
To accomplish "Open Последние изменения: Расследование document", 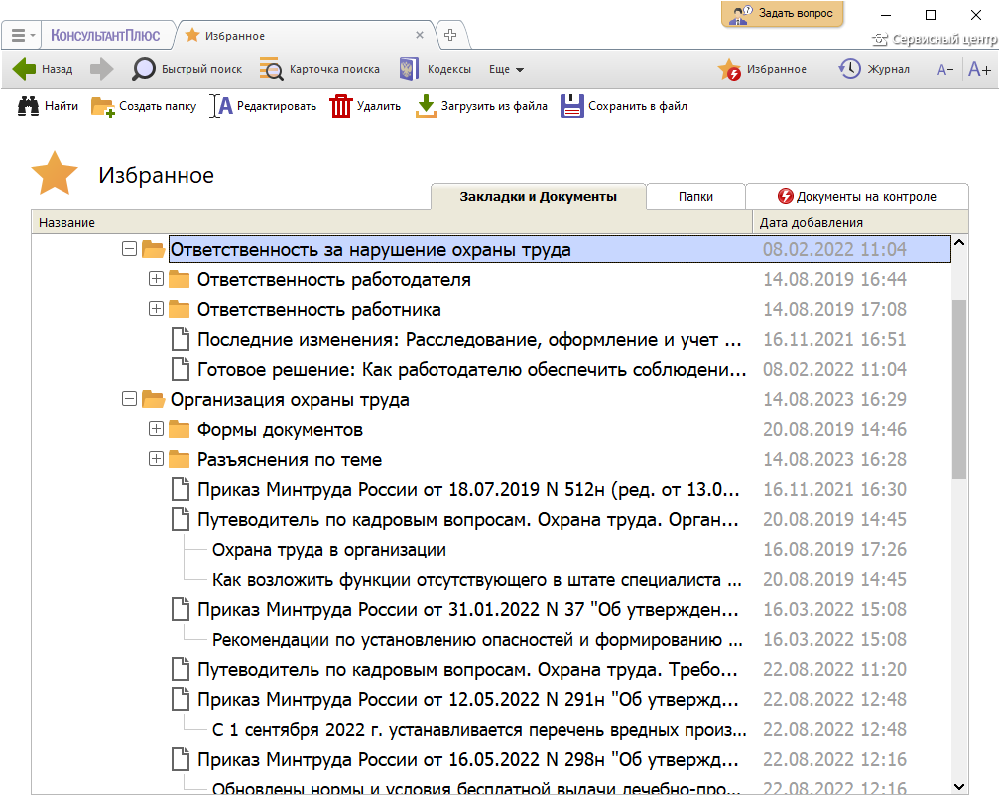I will [469, 339].
